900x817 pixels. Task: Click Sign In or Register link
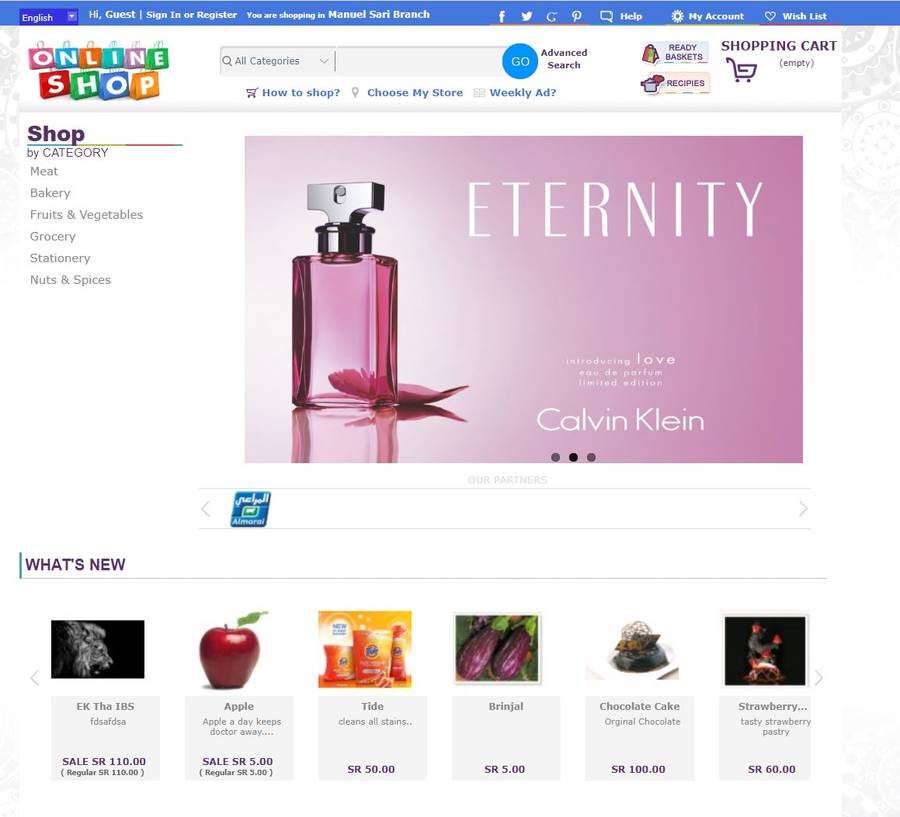[x=191, y=15]
